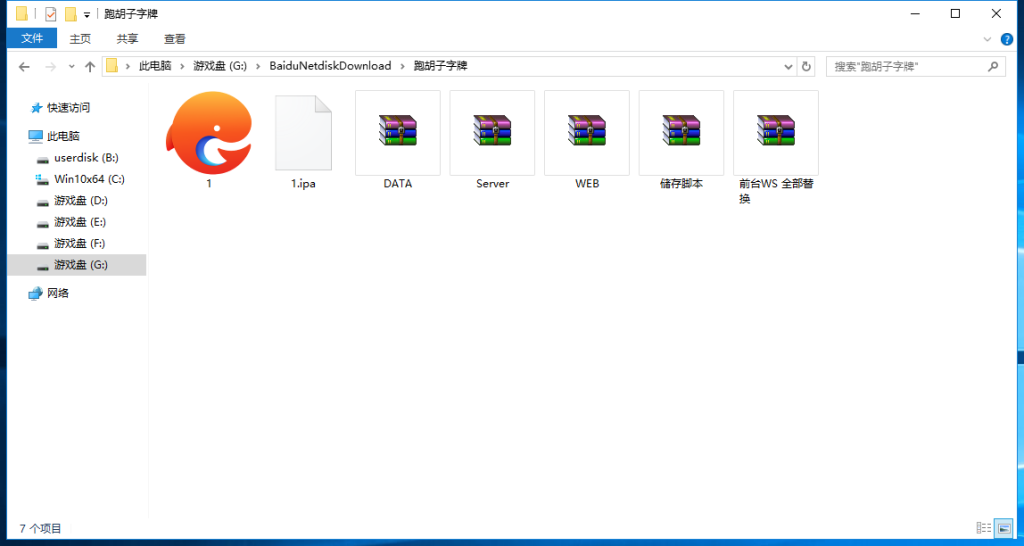Click 此电脑 breadcrumb in address bar
Screen dimensions: 1024x546
(155, 66)
